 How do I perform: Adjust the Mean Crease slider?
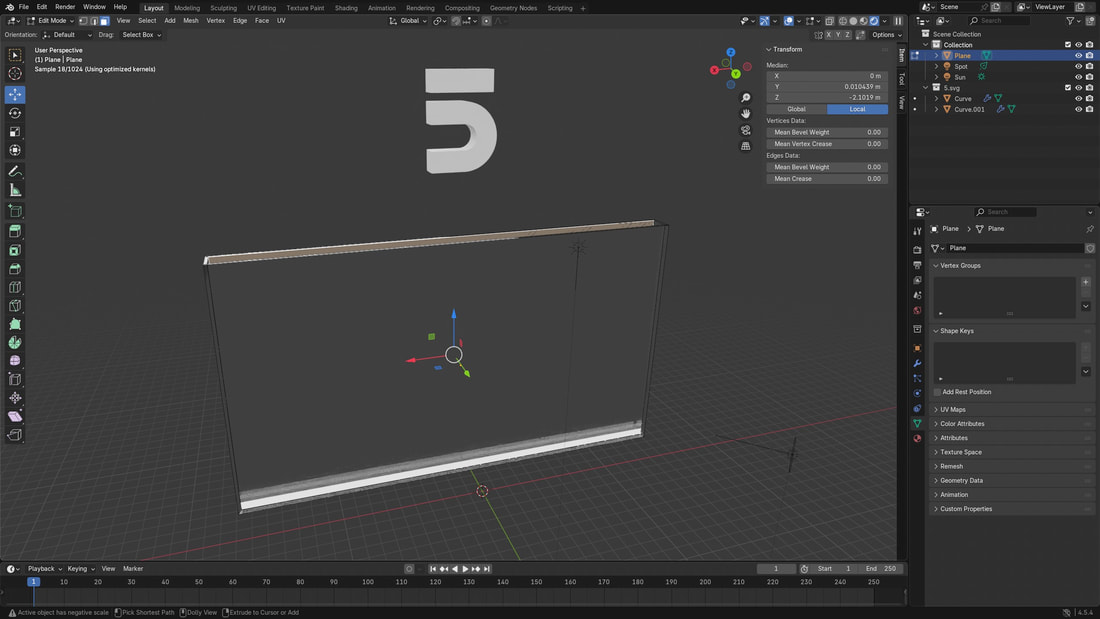click(826, 179)
